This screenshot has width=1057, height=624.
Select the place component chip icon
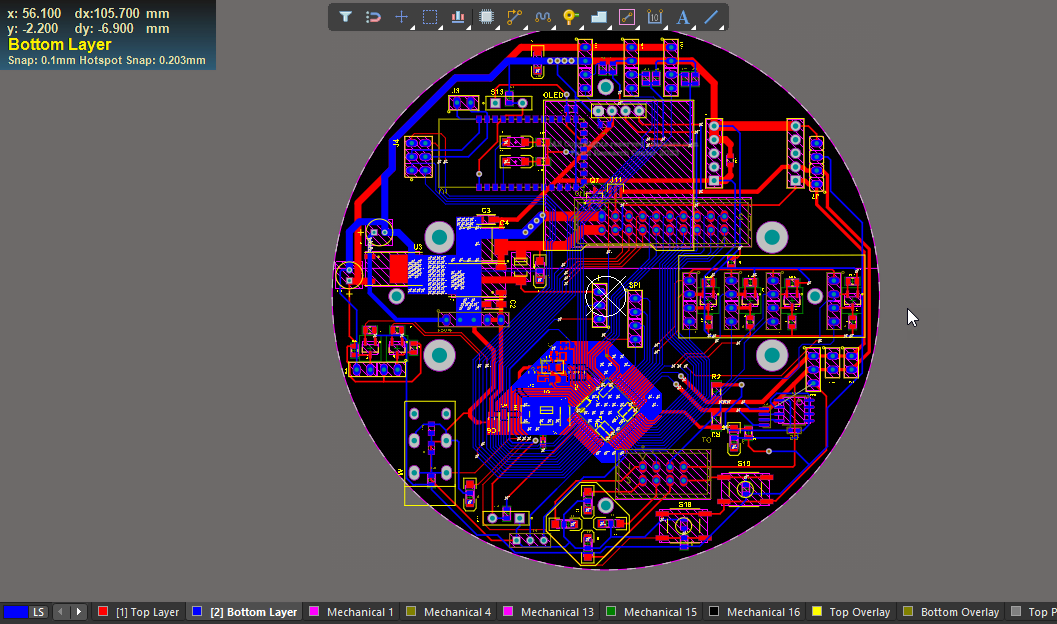[x=486, y=17]
